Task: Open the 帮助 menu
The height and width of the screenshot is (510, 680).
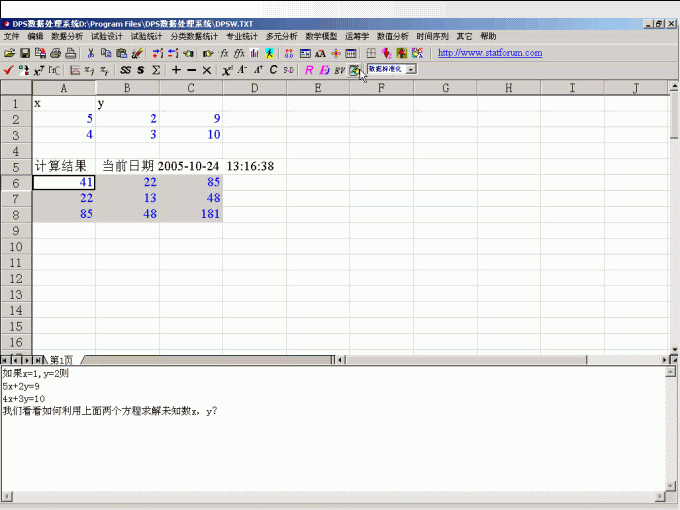Action: point(488,36)
